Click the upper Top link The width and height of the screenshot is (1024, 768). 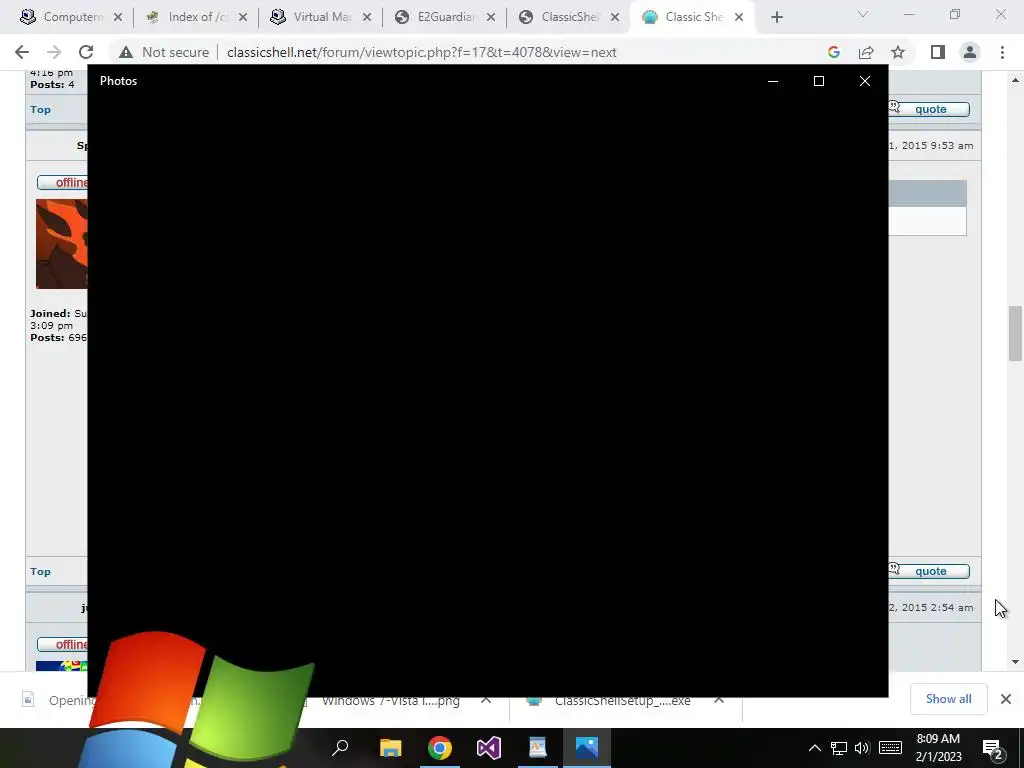40,109
